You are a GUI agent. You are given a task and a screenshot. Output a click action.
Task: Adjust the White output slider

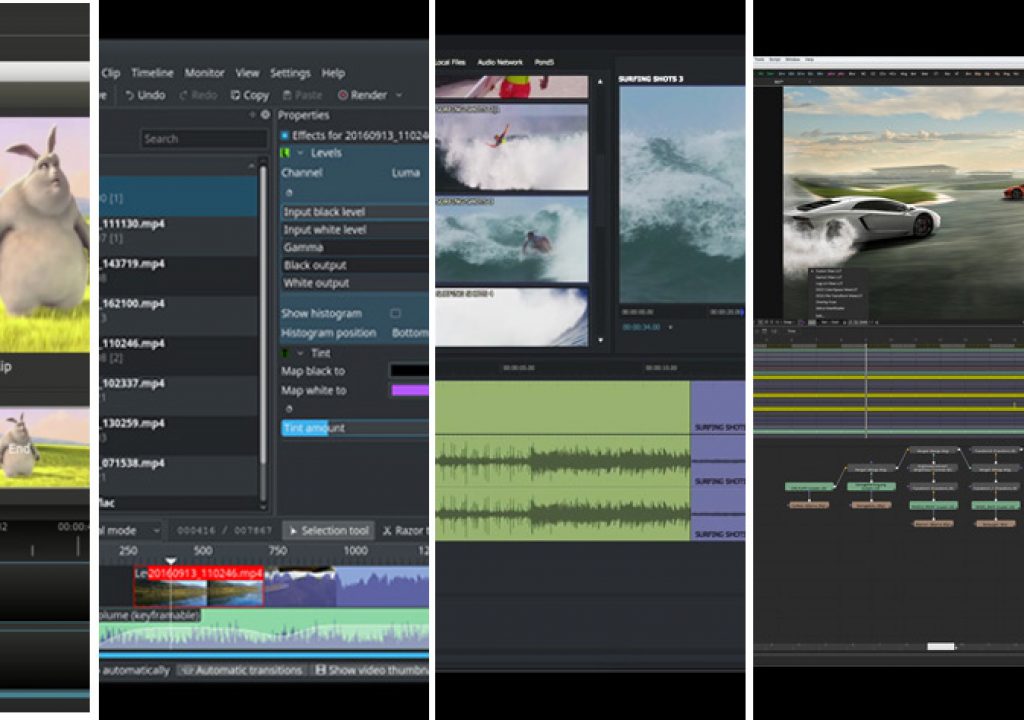355,283
